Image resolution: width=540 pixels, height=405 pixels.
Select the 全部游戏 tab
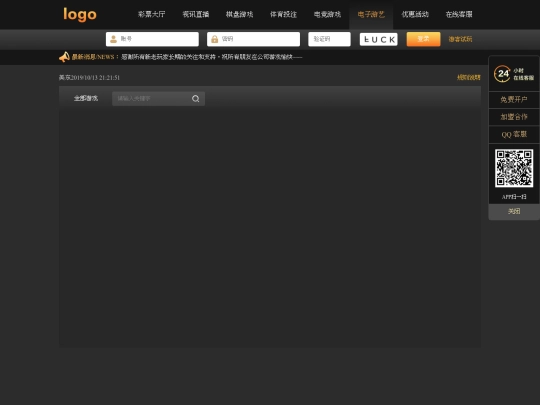pyautogui.click(x=86, y=98)
